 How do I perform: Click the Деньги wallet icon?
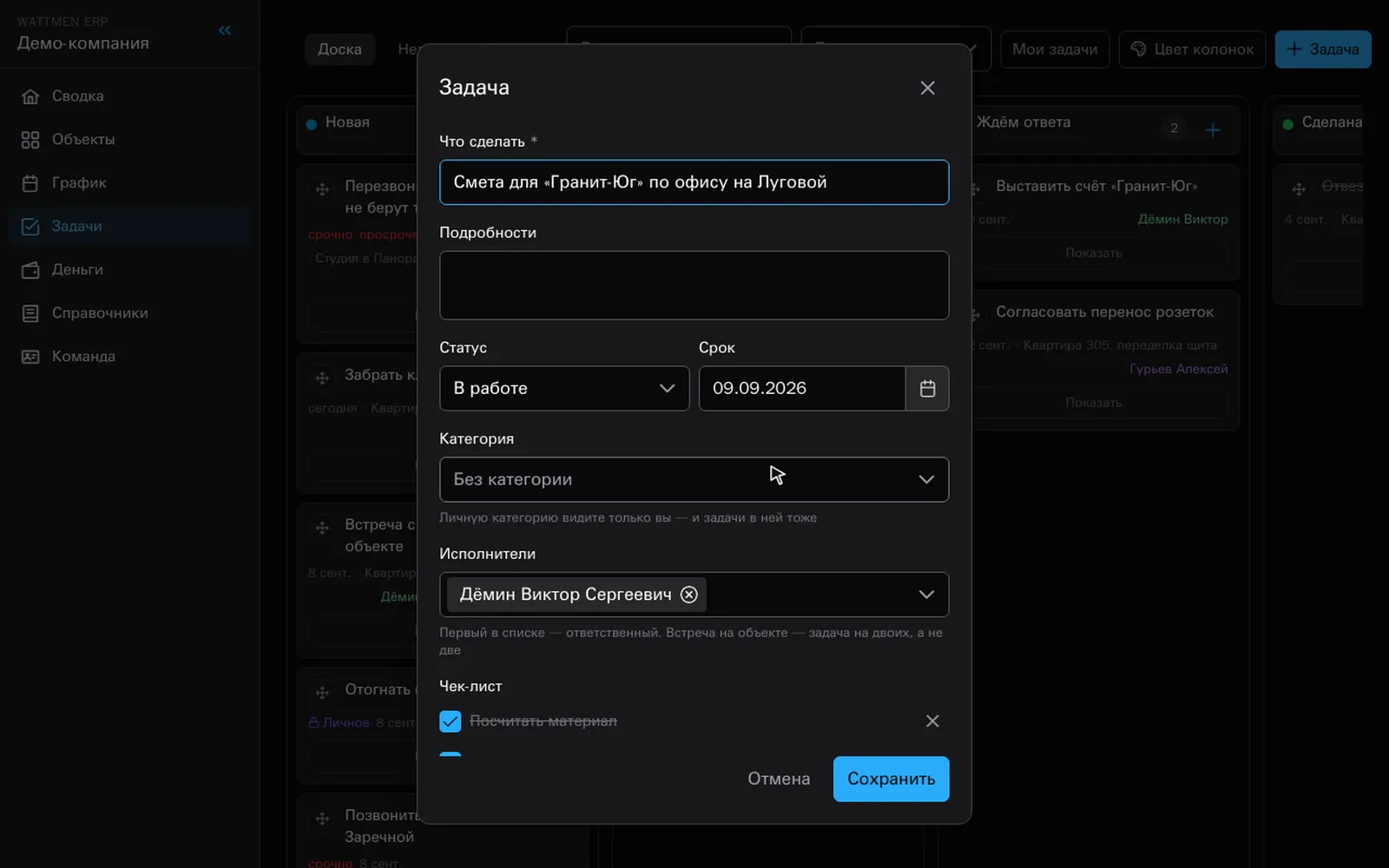pos(30,270)
